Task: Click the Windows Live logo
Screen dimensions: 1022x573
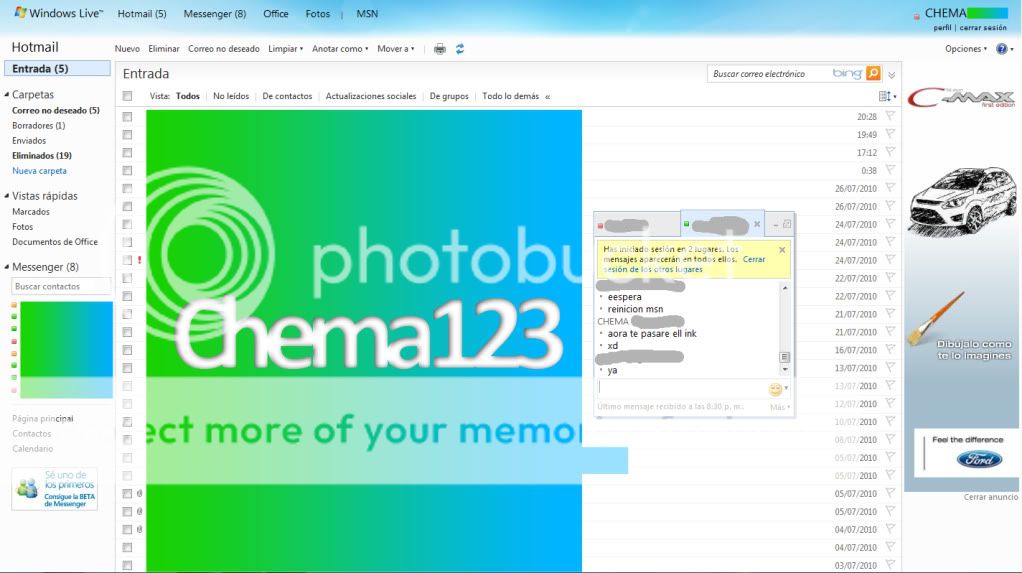Action: point(59,13)
